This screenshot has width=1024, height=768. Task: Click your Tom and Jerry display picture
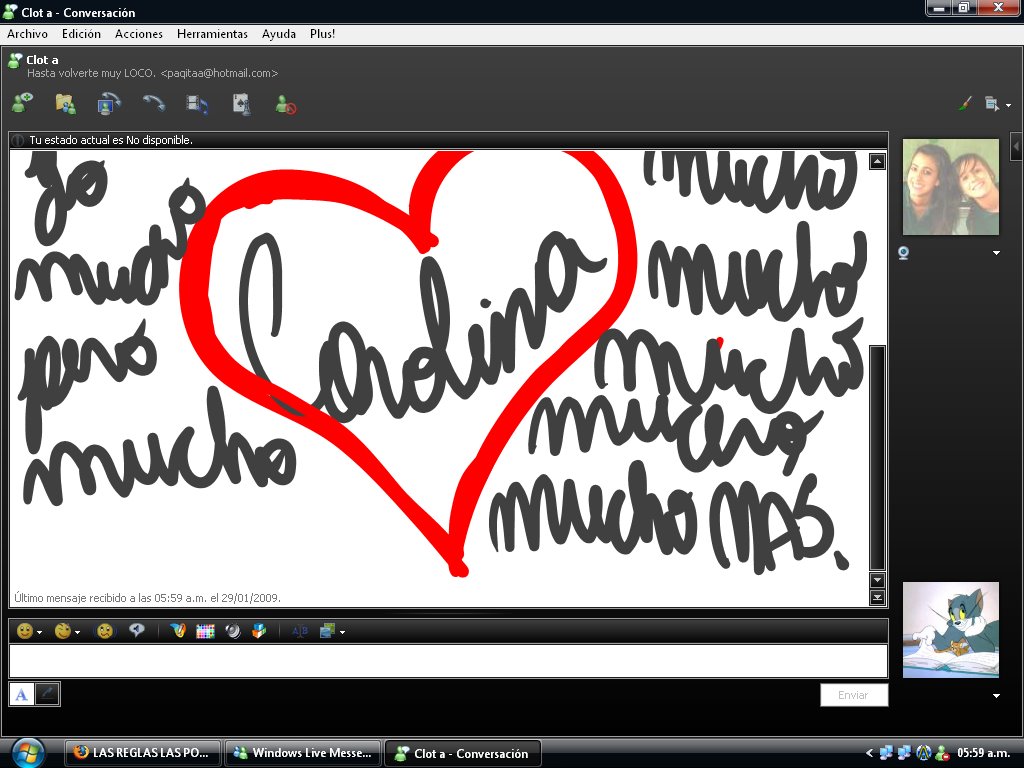[950, 630]
